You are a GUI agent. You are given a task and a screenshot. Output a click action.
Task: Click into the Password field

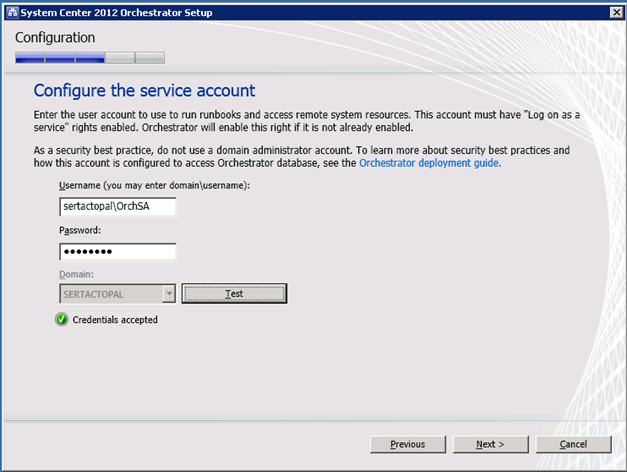(x=118, y=252)
